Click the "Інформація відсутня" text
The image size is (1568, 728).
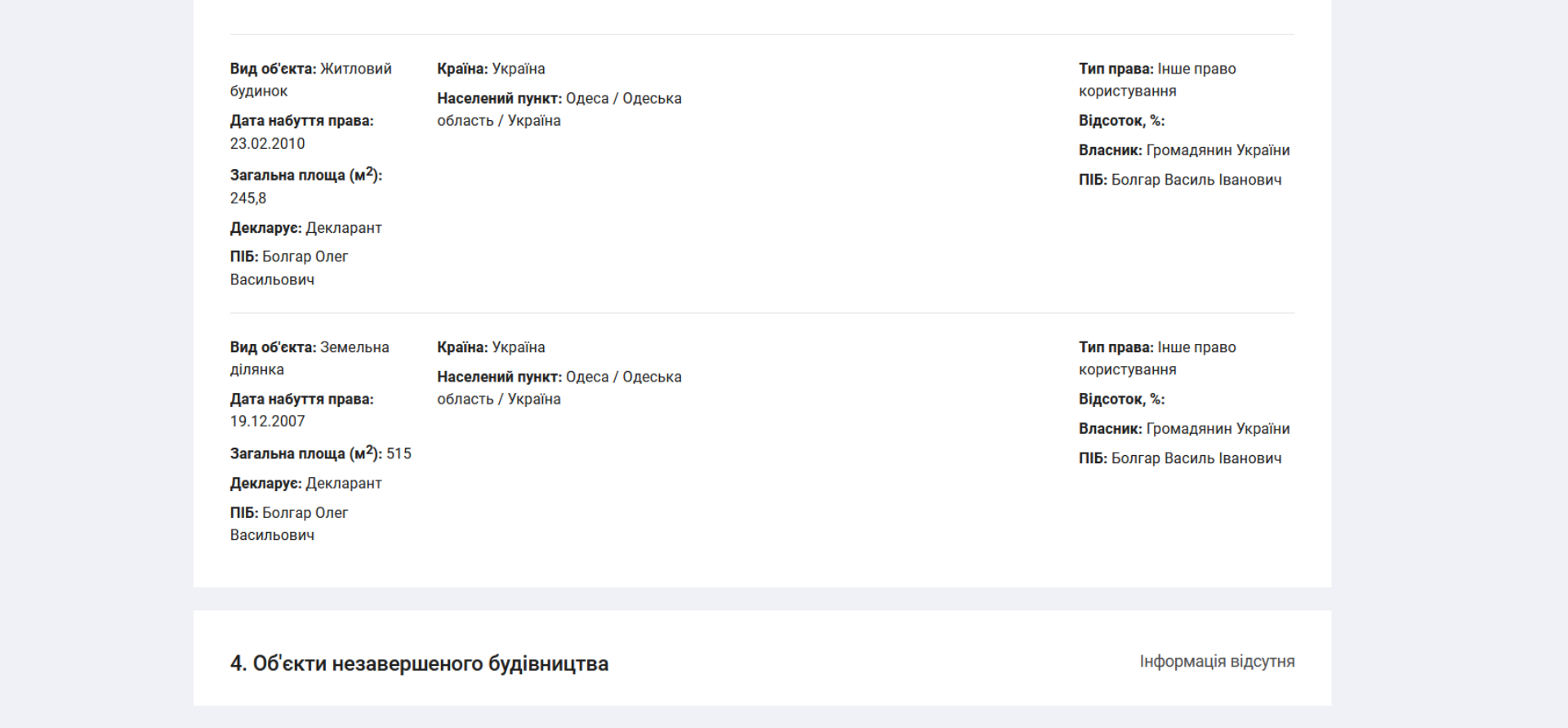1217,661
